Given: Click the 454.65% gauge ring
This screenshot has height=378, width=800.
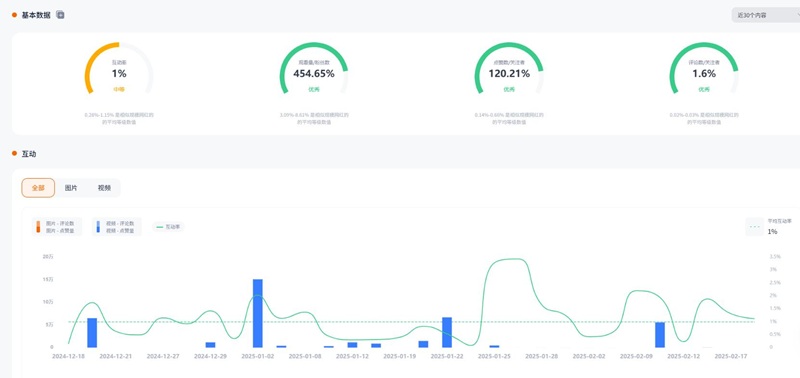Looking at the screenshot, I should [x=314, y=69].
